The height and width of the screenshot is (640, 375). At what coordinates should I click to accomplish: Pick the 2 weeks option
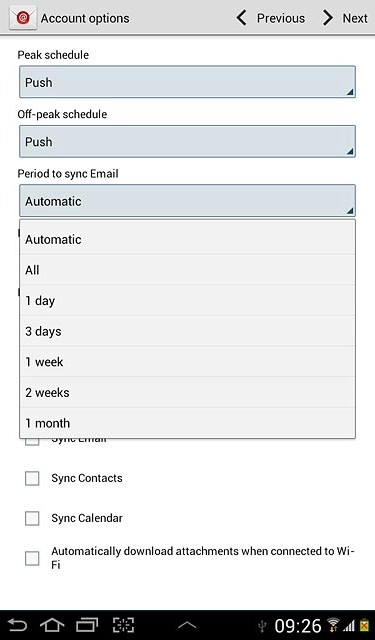pos(187,392)
